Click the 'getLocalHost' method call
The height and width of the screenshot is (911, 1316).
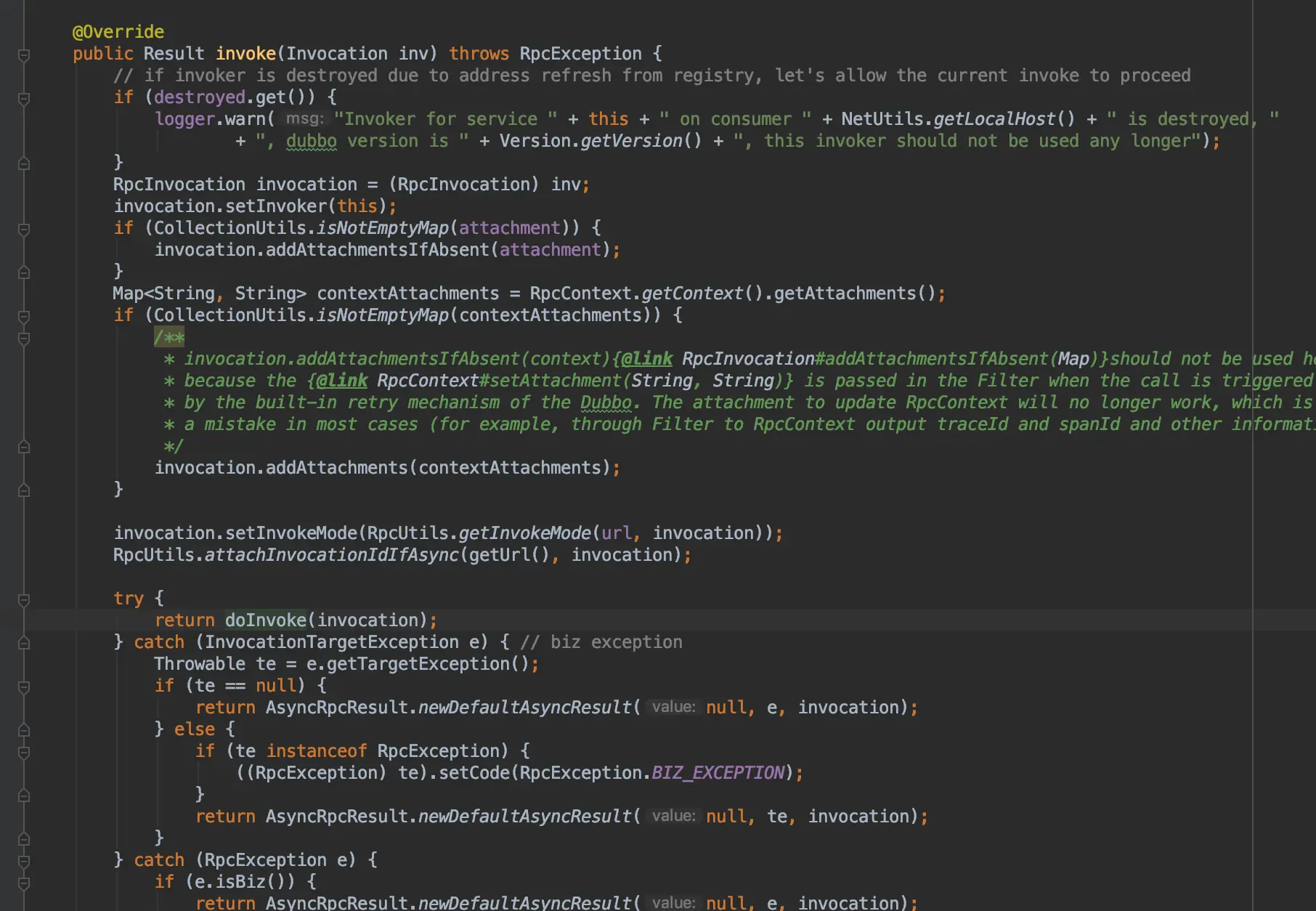click(x=994, y=119)
